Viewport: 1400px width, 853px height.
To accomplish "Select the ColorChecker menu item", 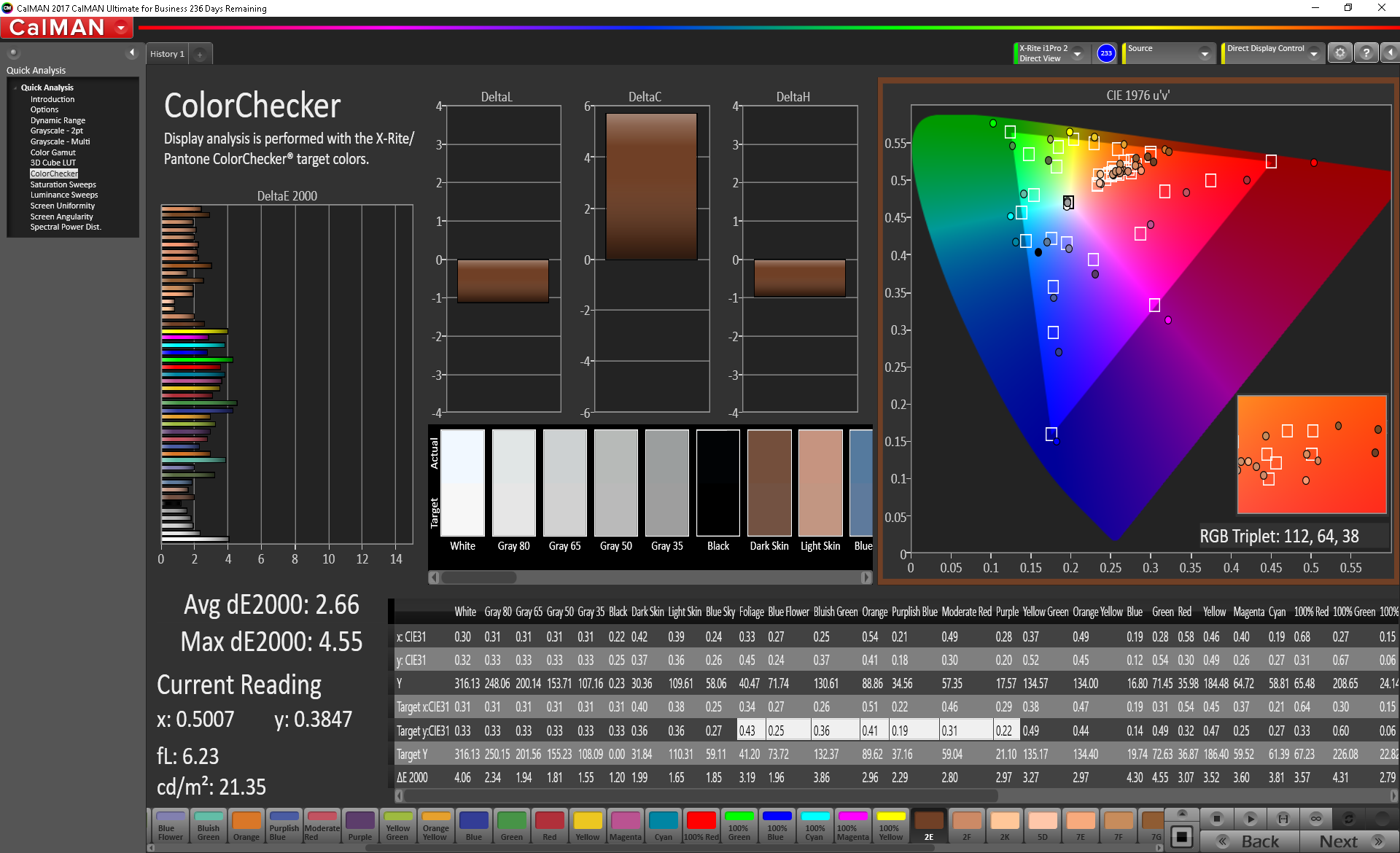I will (54, 173).
